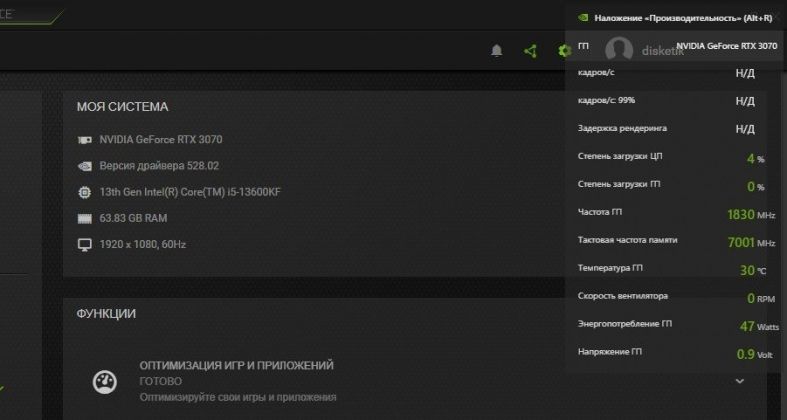Click the share icon in header

(x=530, y=51)
